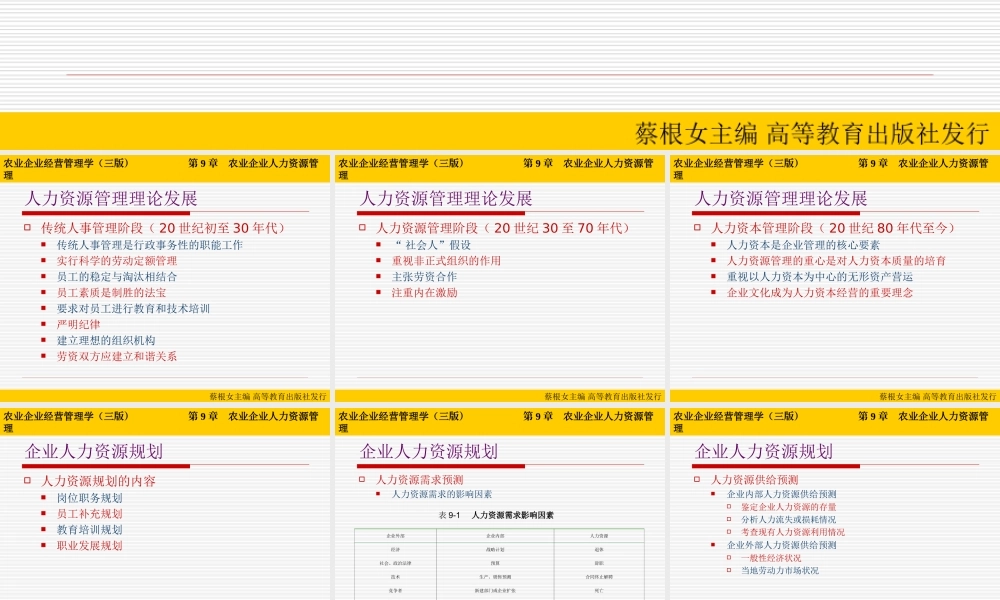Click the red underline bar below 人力资源供给预测

pyautogui.click(x=775, y=464)
